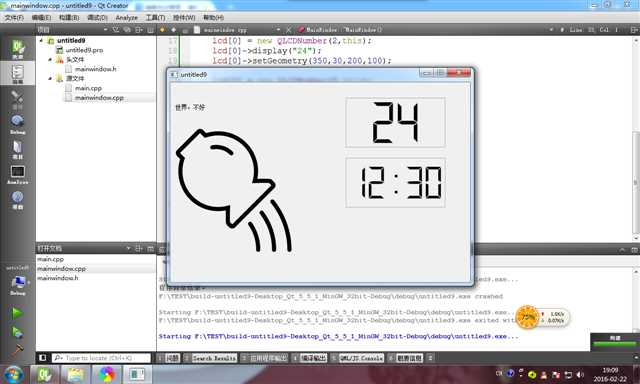The image size is (640, 384).
Task: Select mainwindow.cpp in open documents list
Action: click(x=62, y=269)
